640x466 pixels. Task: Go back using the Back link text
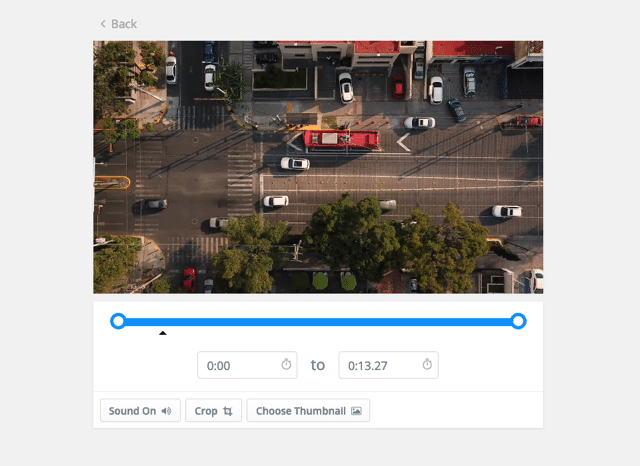click(x=124, y=24)
